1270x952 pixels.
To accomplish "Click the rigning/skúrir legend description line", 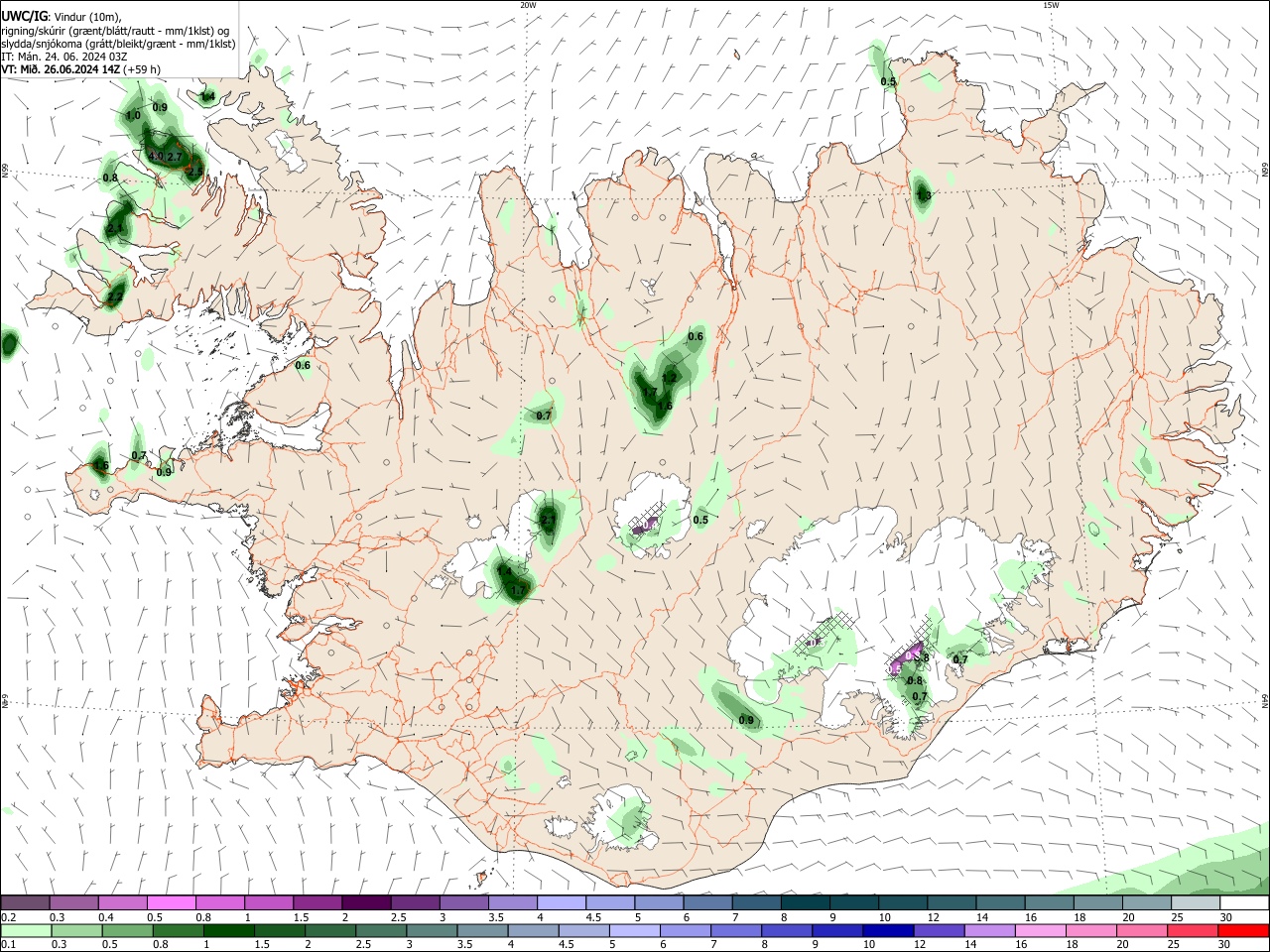I will [116, 30].
